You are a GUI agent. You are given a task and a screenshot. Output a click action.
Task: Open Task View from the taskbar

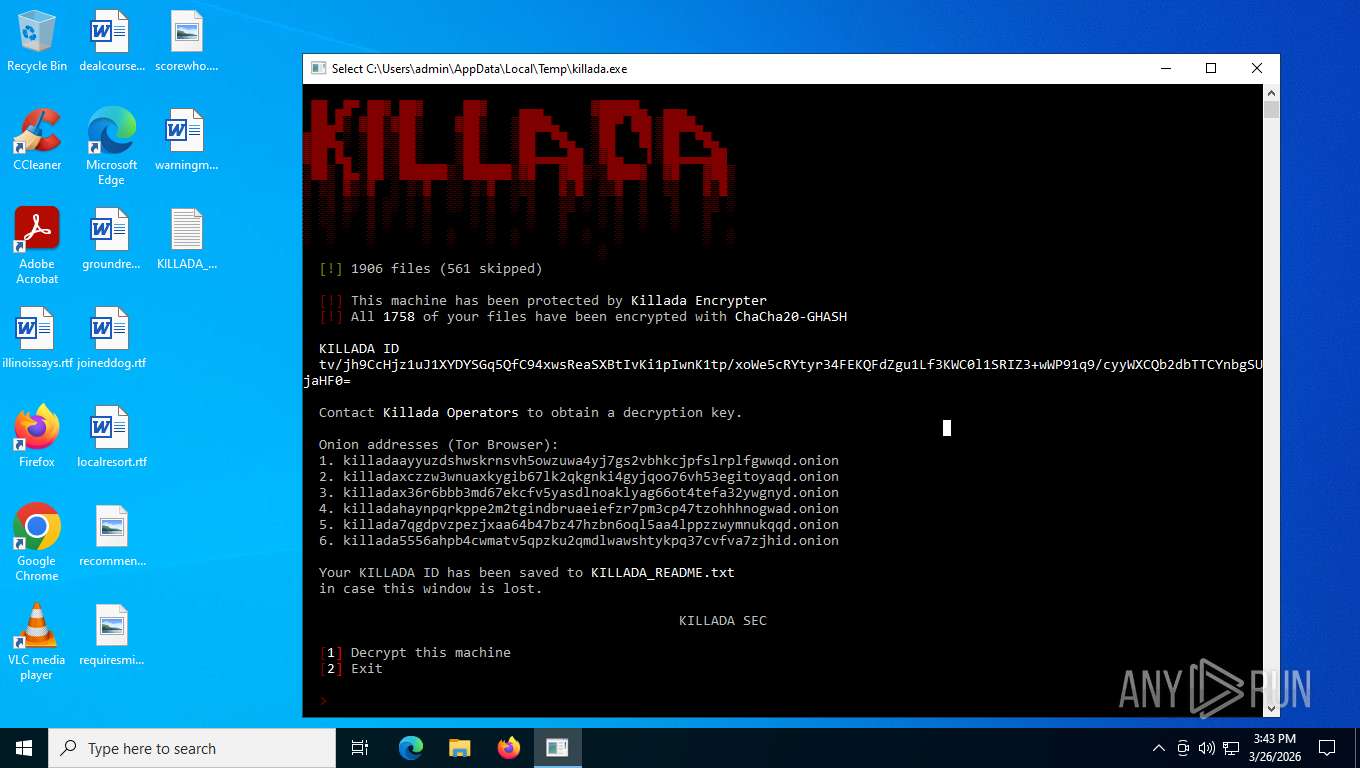(x=360, y=748)
